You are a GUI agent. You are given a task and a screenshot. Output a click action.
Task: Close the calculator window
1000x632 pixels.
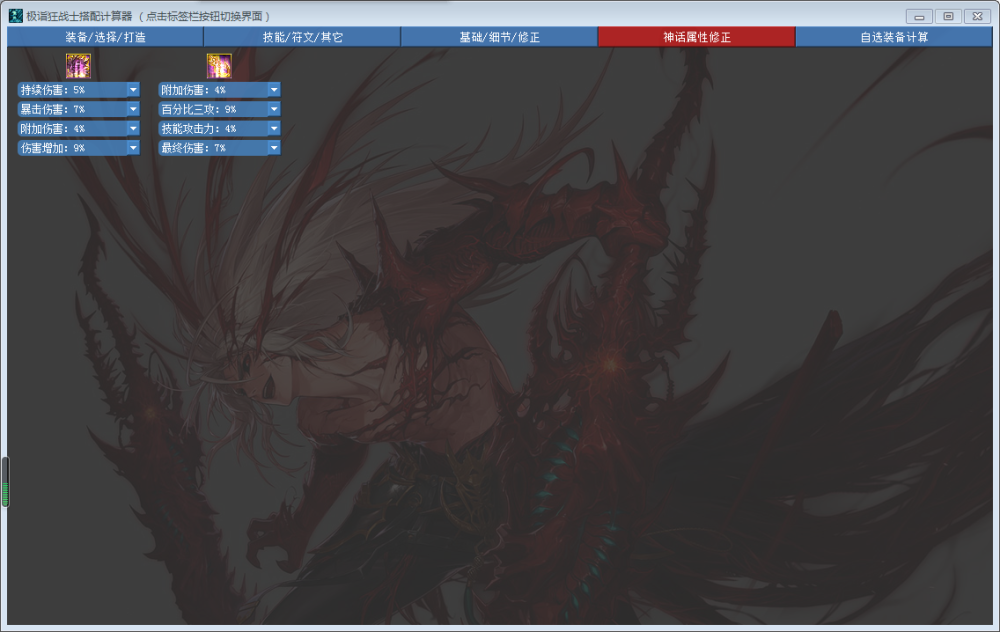pos(978,17)
